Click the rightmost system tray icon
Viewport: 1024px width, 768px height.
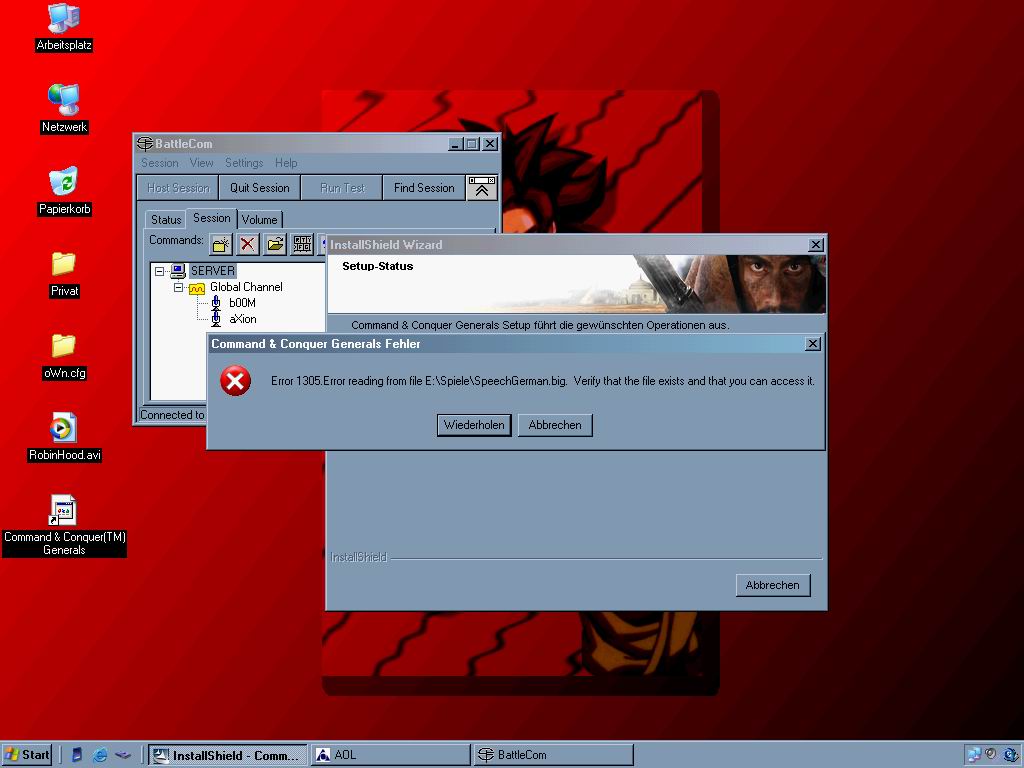click(1012, 755)
